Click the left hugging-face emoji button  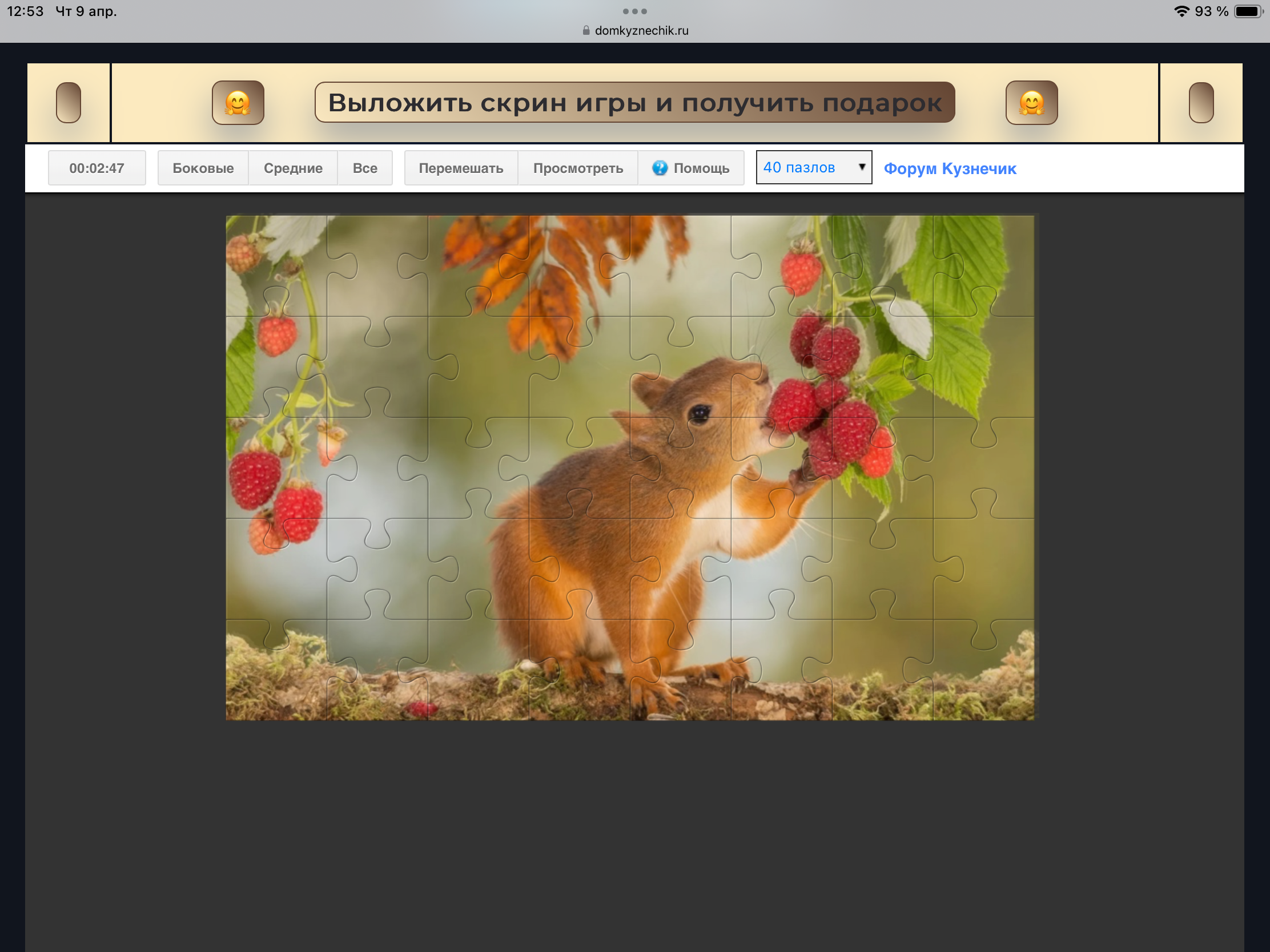click(x=238, y=103)
